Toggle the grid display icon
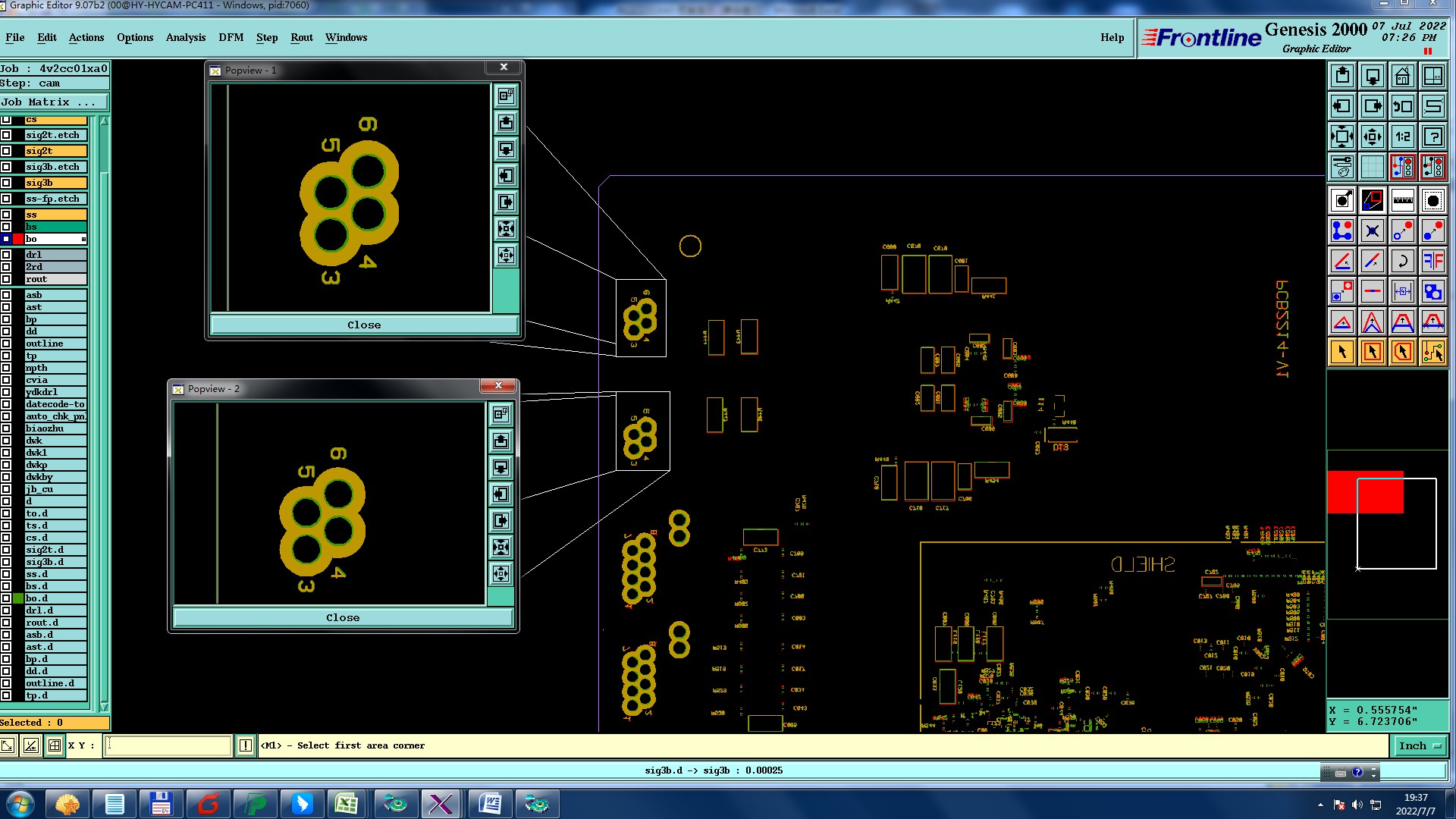Viewport: 1456px width, 819px height. [x=1372, y=166]
